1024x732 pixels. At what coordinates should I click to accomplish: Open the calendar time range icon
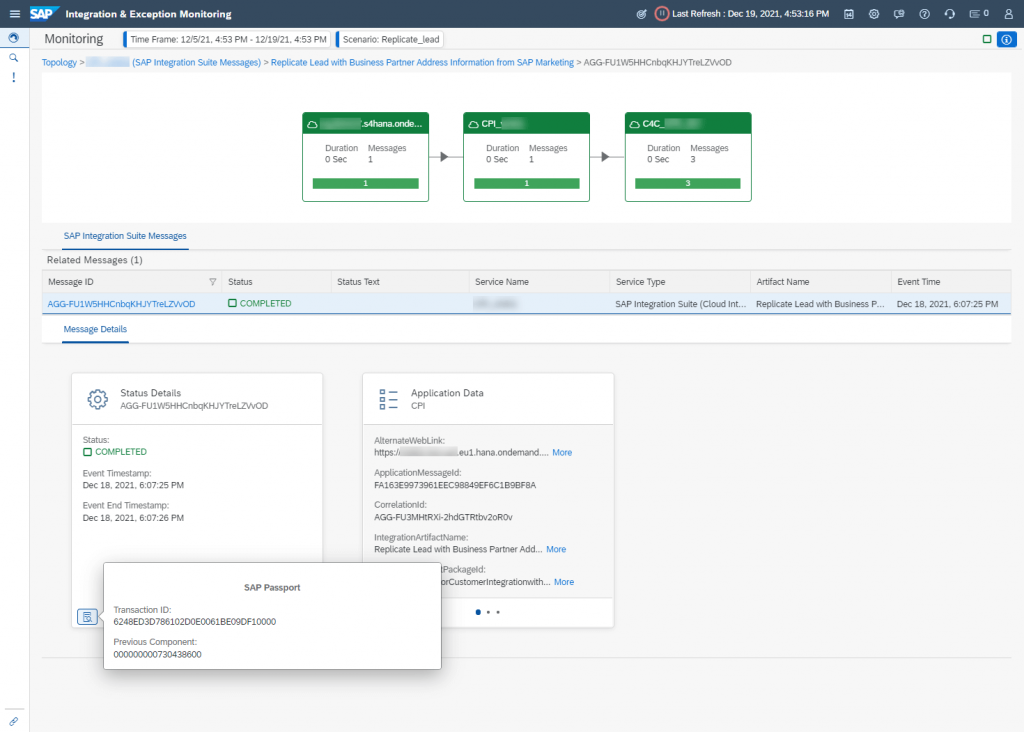point(849,14)
